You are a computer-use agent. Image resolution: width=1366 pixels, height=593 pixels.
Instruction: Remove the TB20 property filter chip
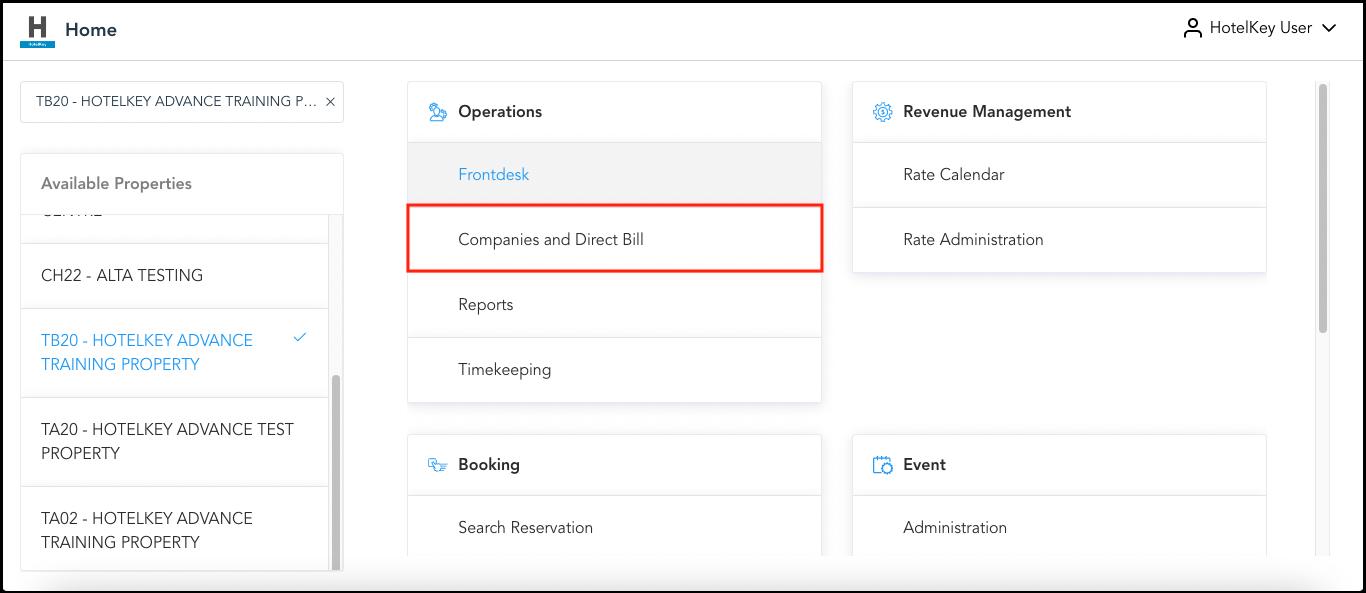point(330,101)
